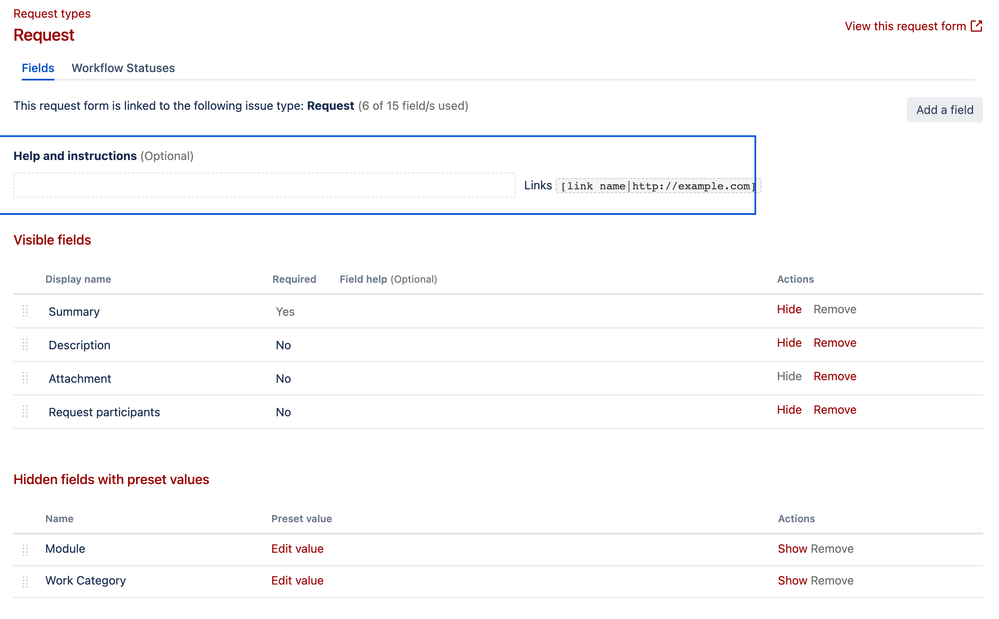
Task: Click the Module row drag handle
Action: [x=25, y=550]
